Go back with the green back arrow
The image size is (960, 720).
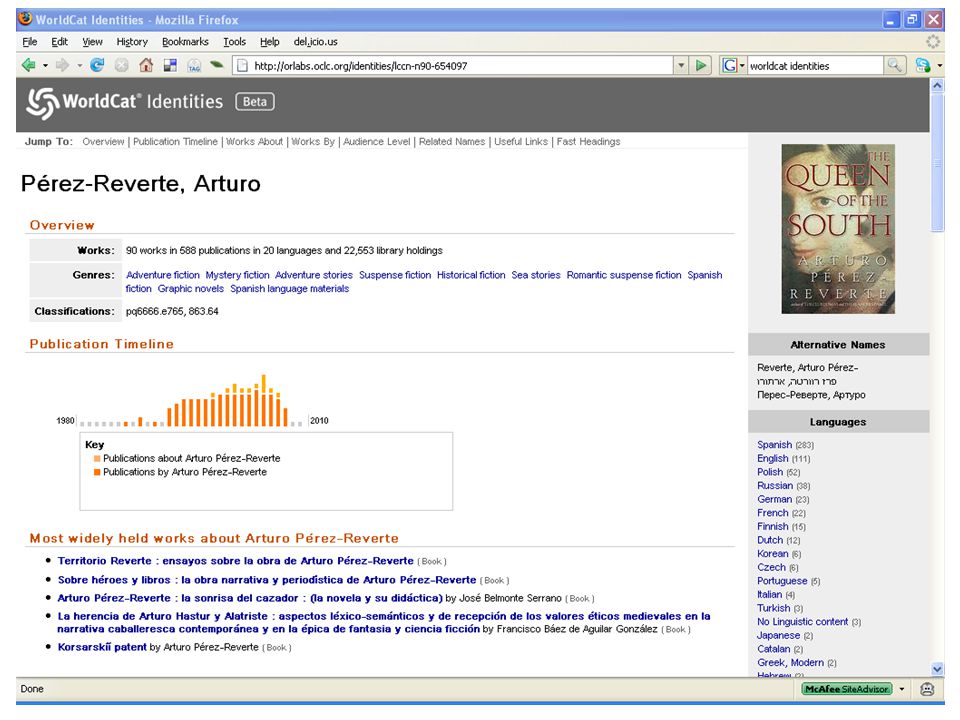click(28, 65)
